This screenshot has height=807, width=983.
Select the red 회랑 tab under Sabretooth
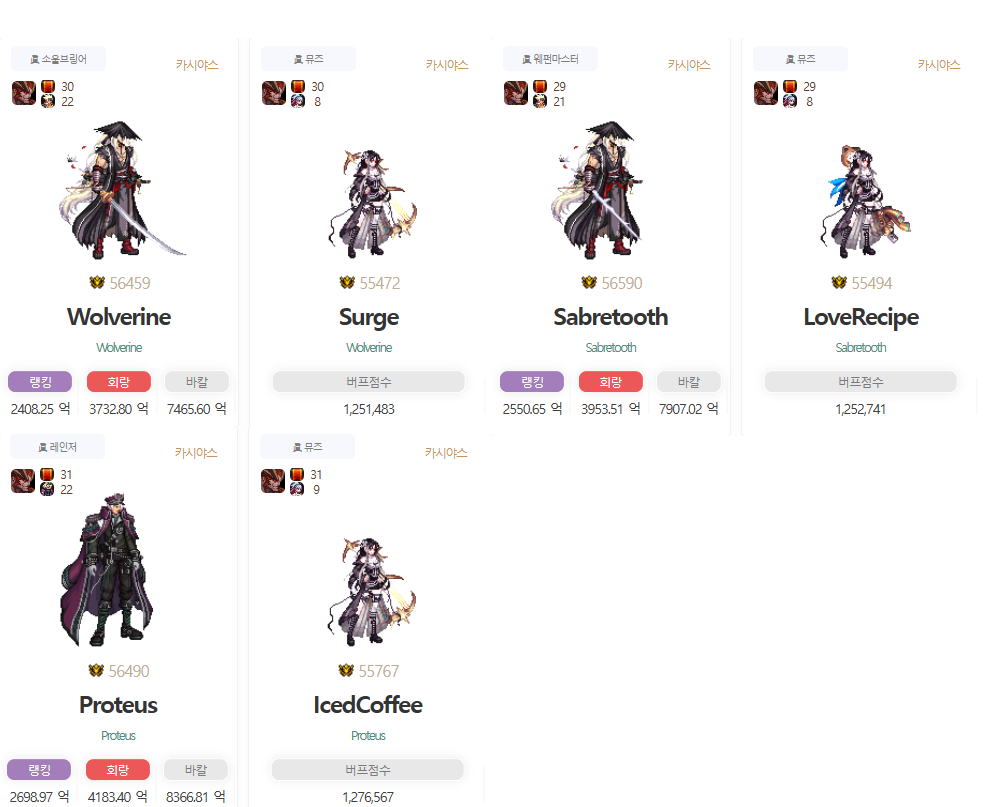[x=611, y=382]
